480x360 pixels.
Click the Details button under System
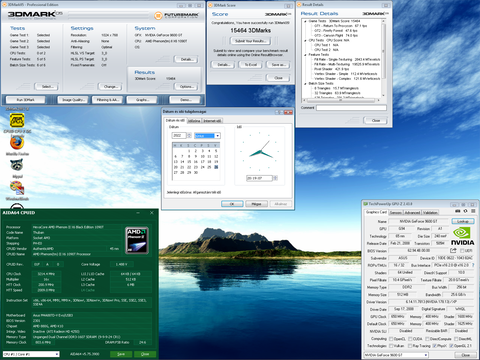tap(186, 59)
